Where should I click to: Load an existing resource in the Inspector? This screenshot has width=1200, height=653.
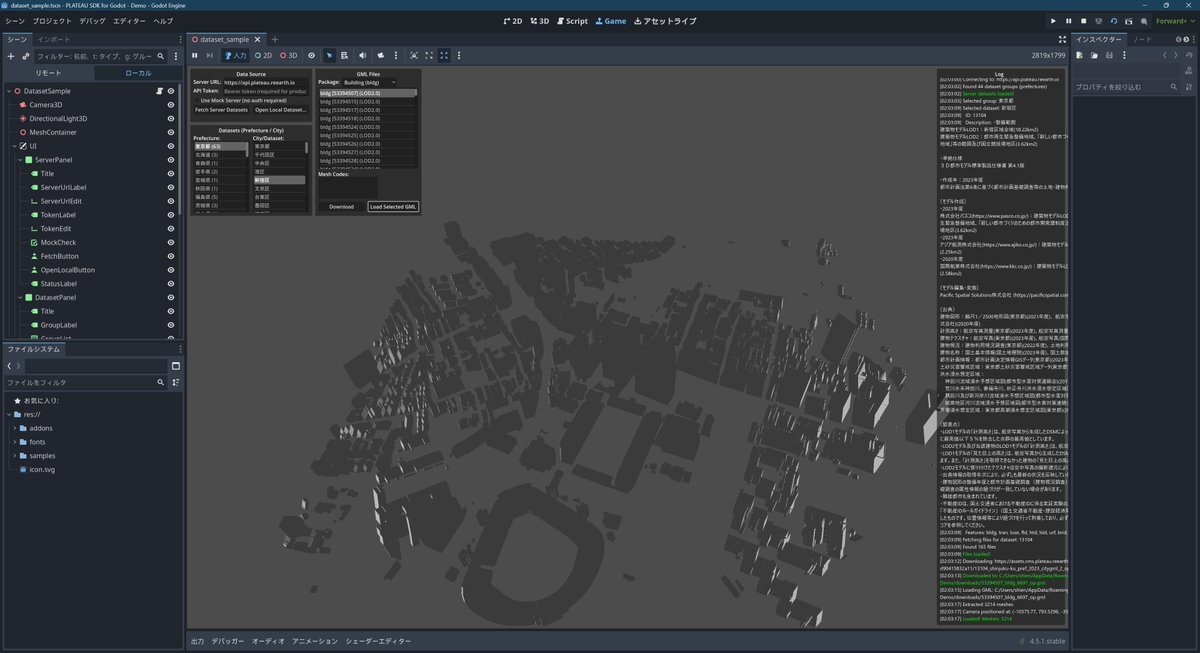1093,56
